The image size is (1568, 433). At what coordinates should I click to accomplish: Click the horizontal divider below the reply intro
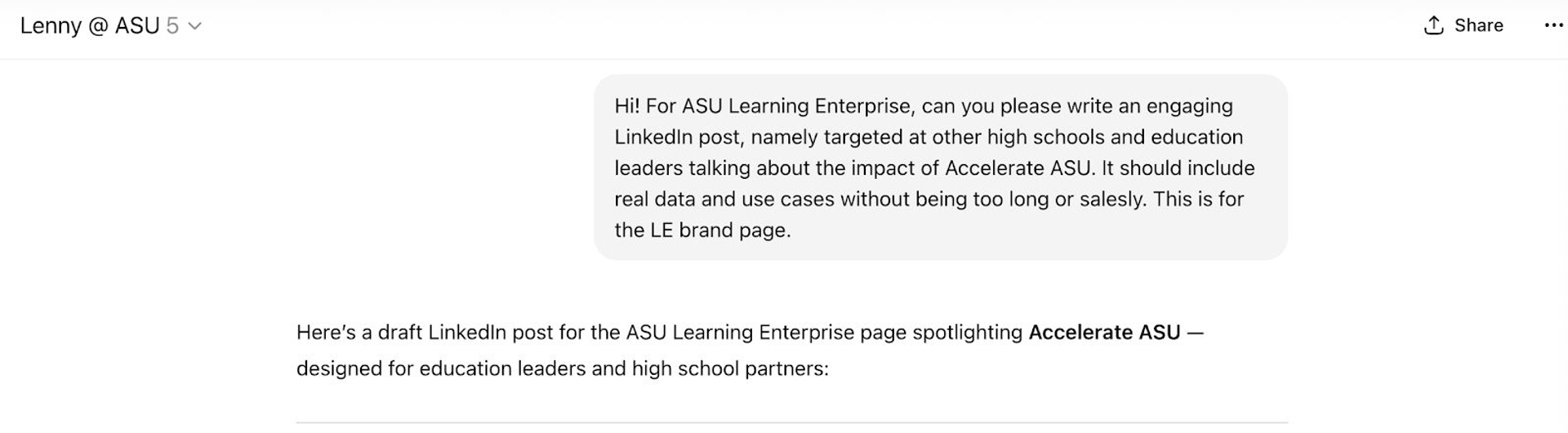click(791, 422)
